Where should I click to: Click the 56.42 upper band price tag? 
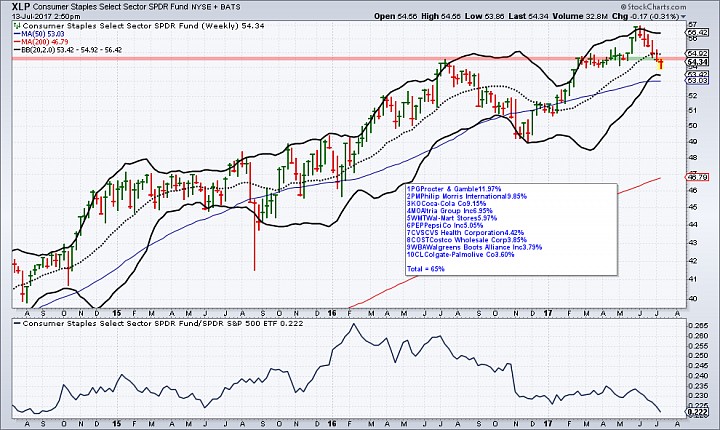(x=698, y=33)
